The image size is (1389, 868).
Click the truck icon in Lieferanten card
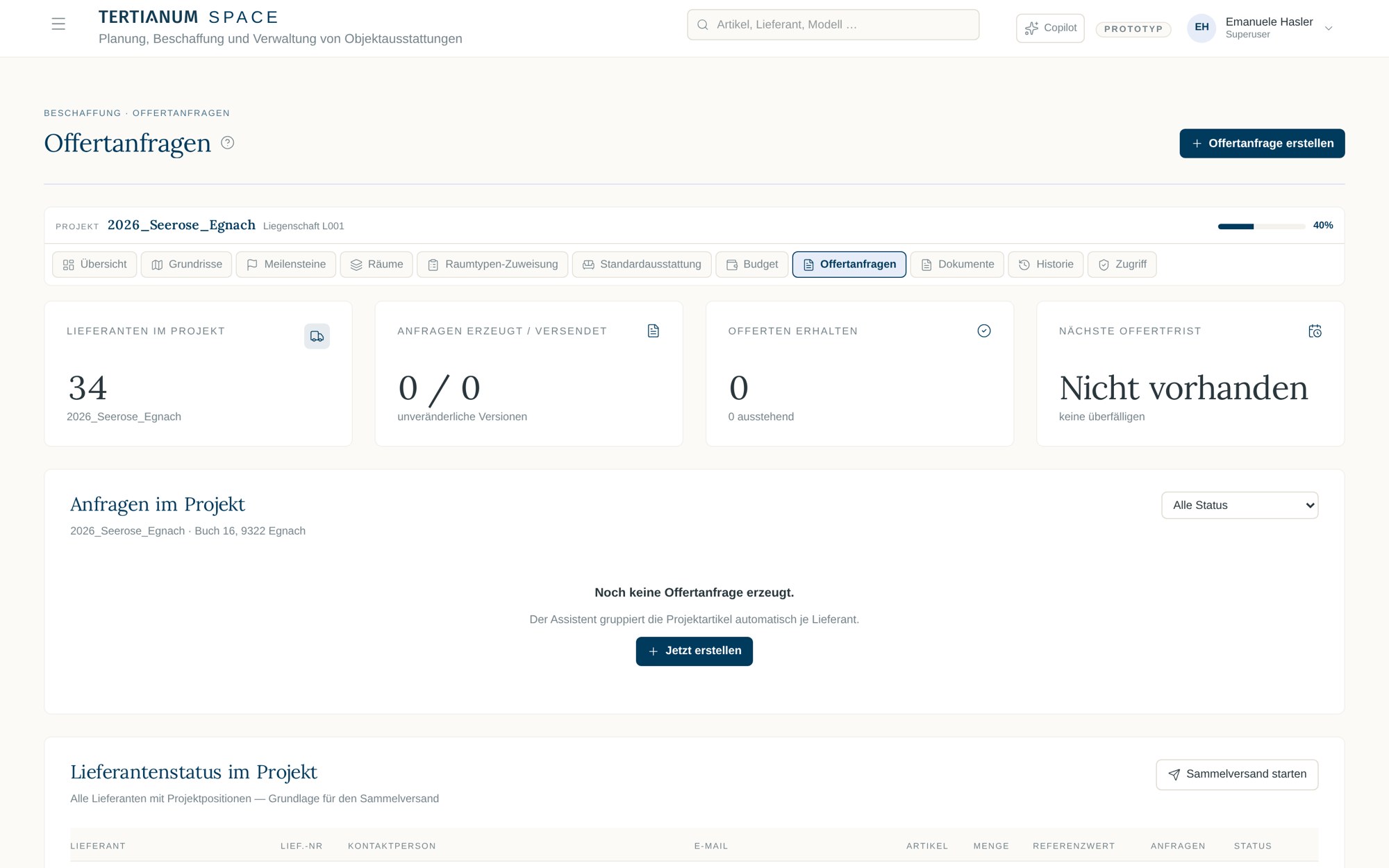(x=317, y=336)
